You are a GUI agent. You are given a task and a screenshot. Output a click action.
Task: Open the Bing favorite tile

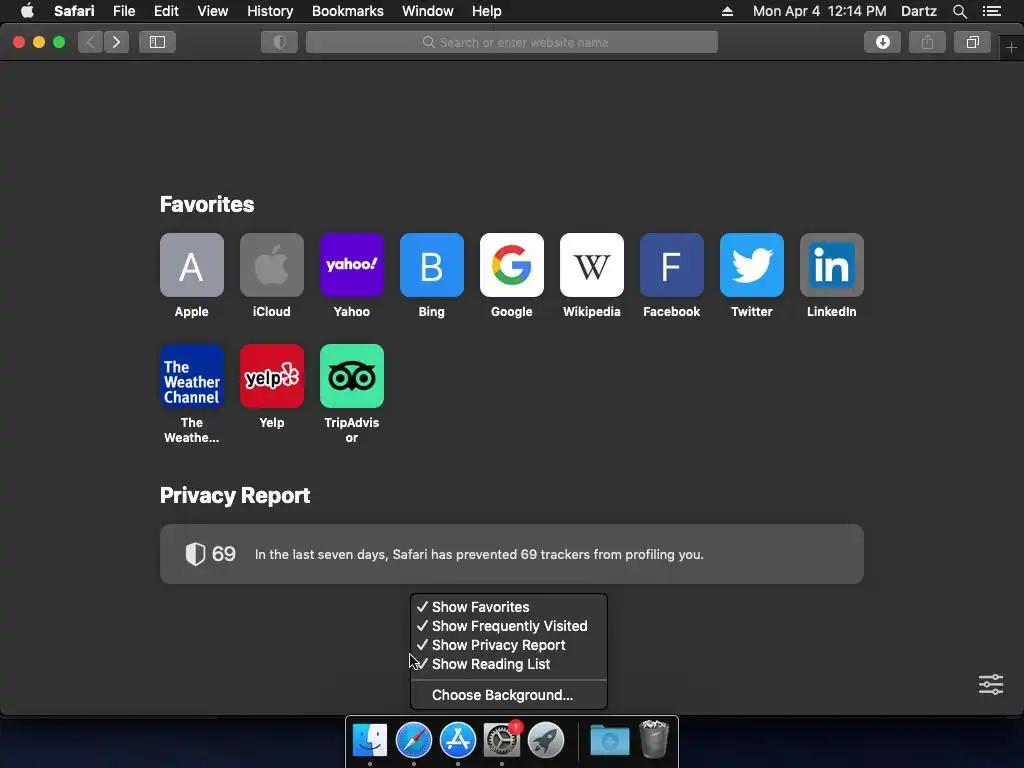432,265
